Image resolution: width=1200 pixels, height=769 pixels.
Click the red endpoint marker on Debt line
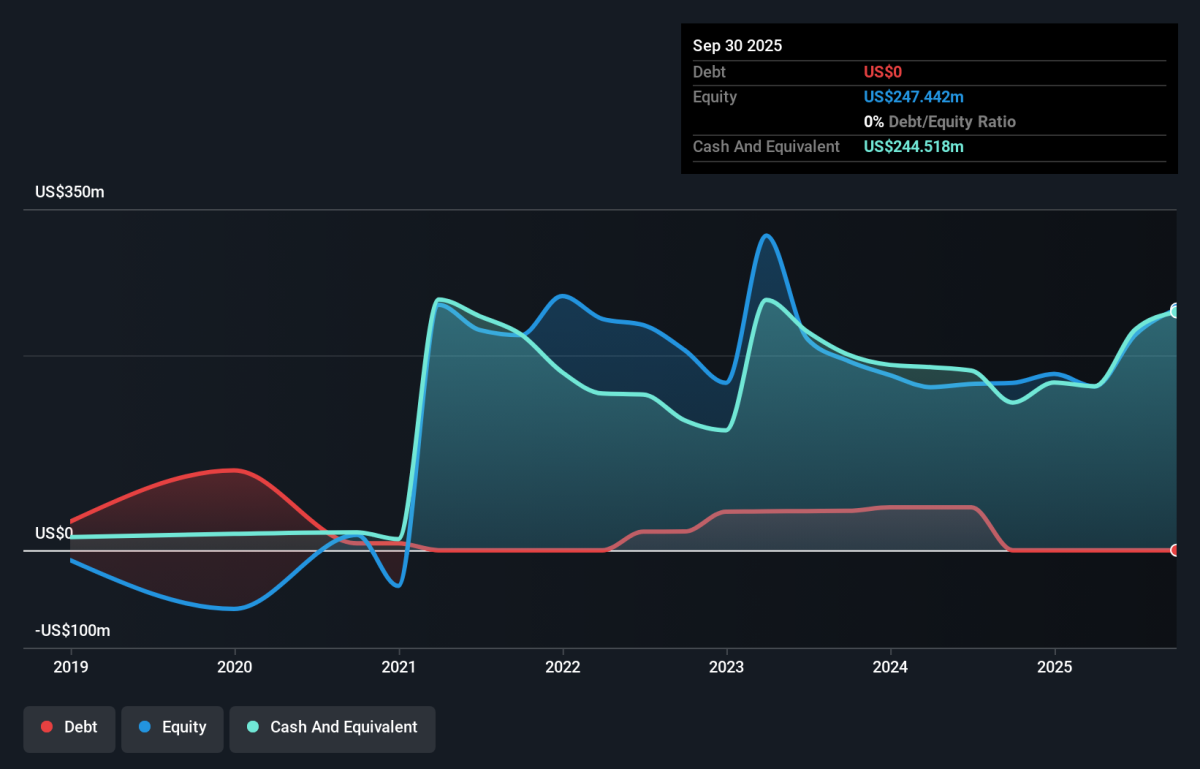pos(1176,550)
